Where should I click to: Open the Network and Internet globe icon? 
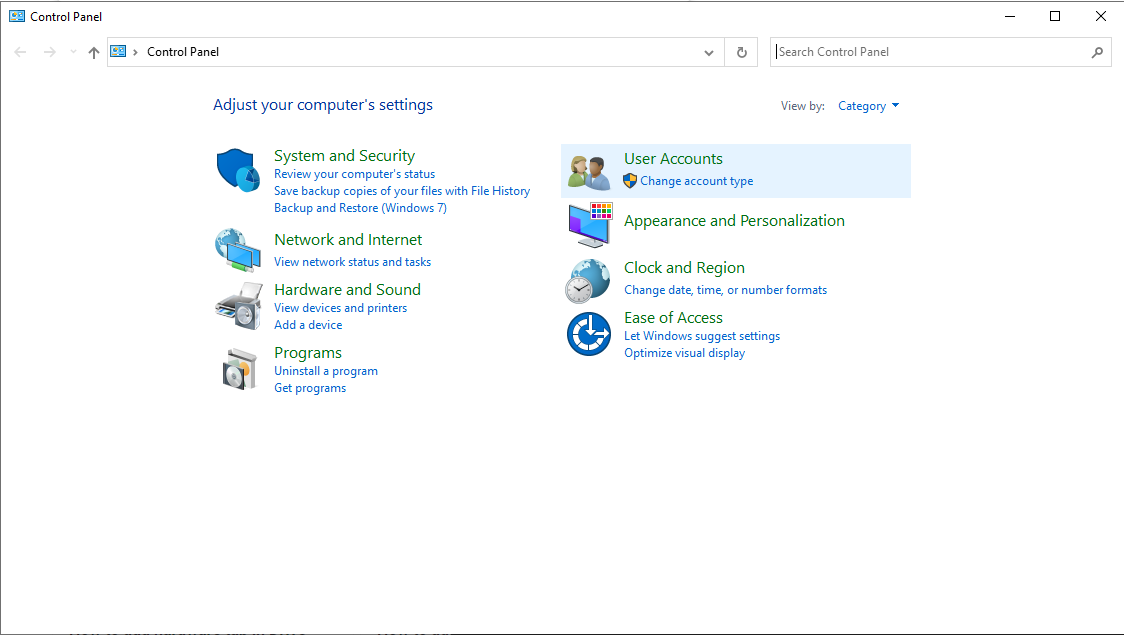click(238, 249)
